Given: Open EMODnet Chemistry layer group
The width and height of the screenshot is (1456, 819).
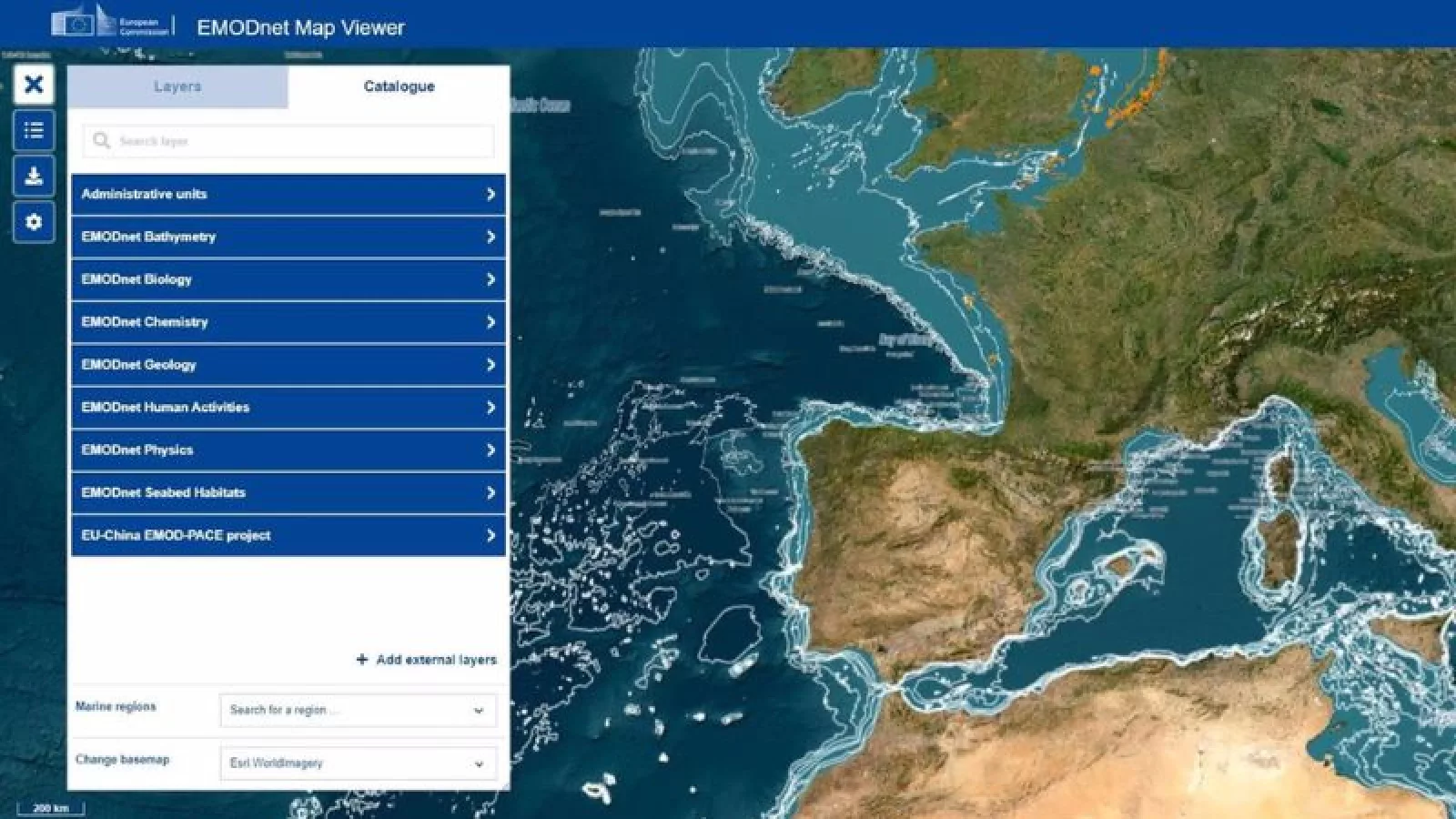Looking at the screenshot, I should coord(288,322).
